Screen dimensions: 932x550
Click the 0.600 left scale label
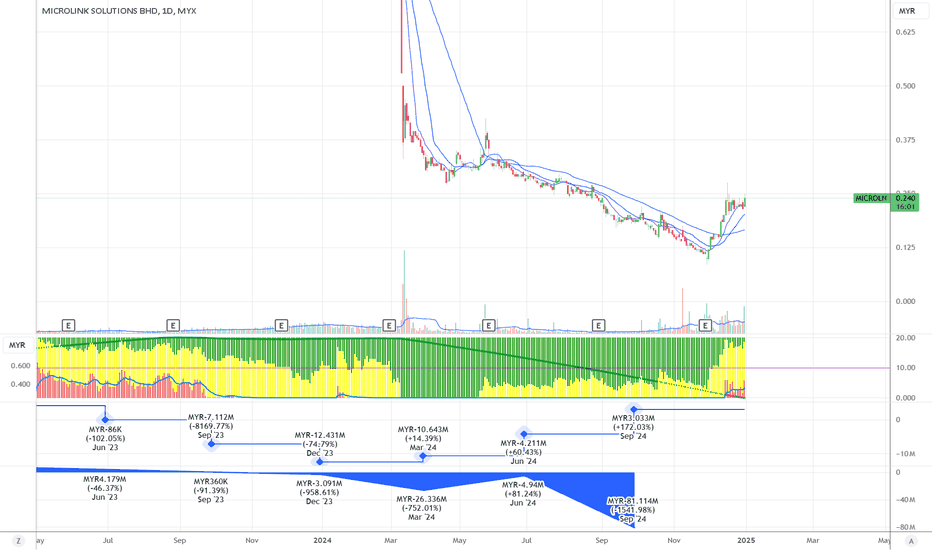pos(20,366)
